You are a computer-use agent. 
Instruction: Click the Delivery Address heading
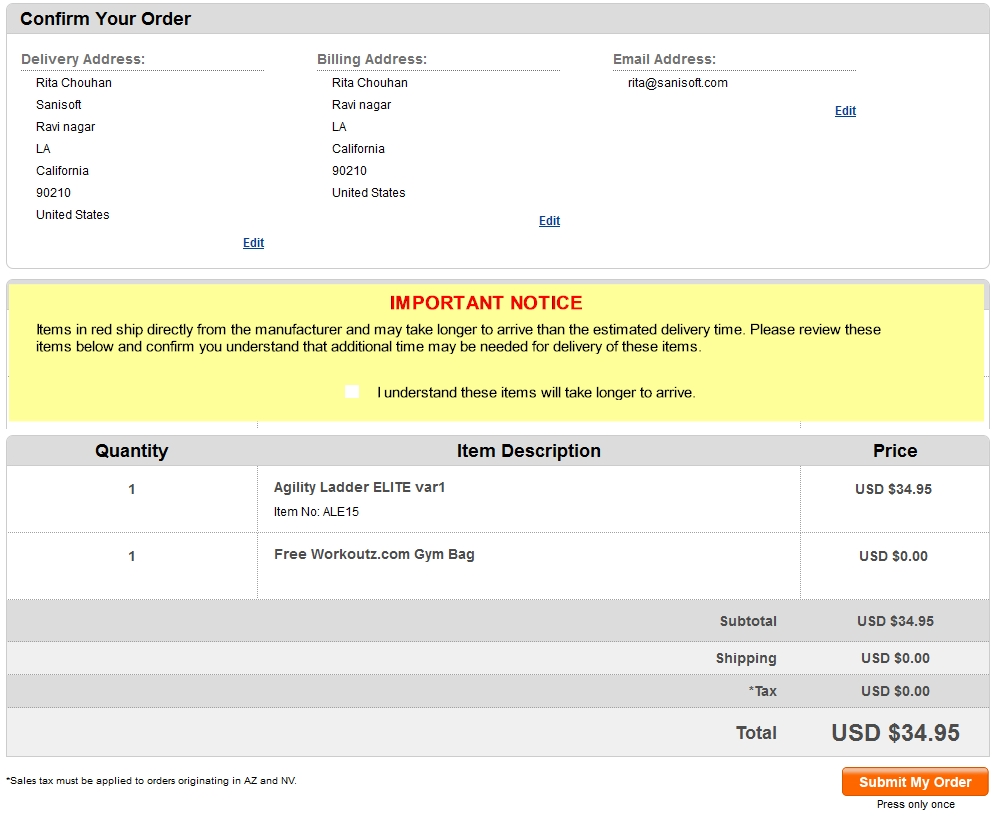pyautogui.click(x=83, y=60)
